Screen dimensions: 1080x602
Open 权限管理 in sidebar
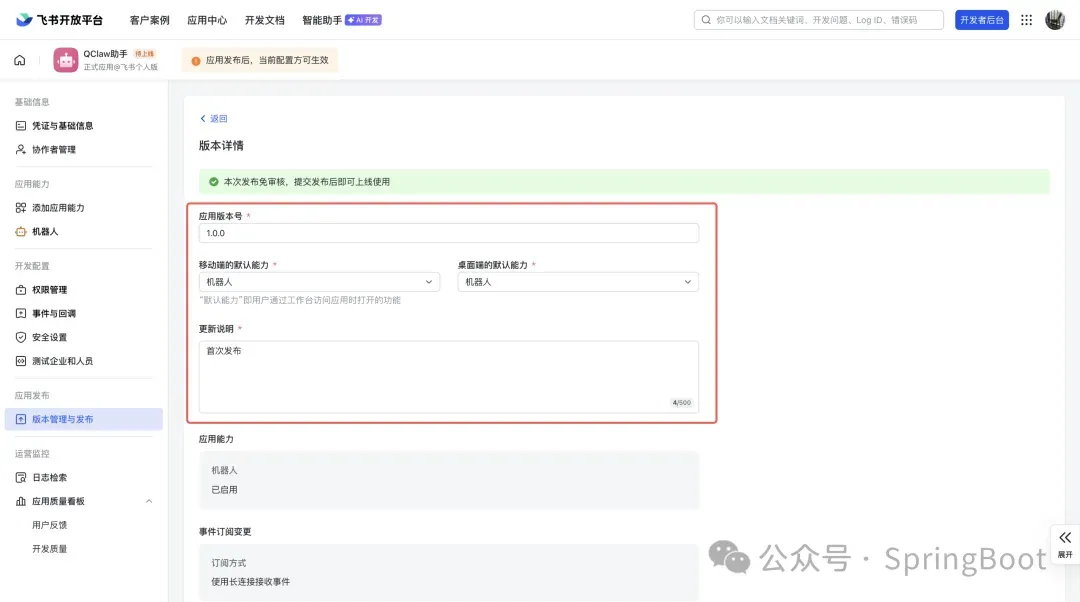49,290
